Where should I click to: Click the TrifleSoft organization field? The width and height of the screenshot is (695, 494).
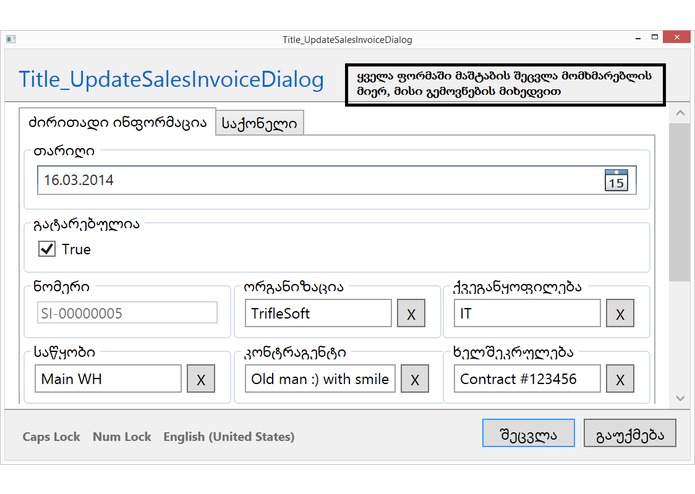pos(318,313)
